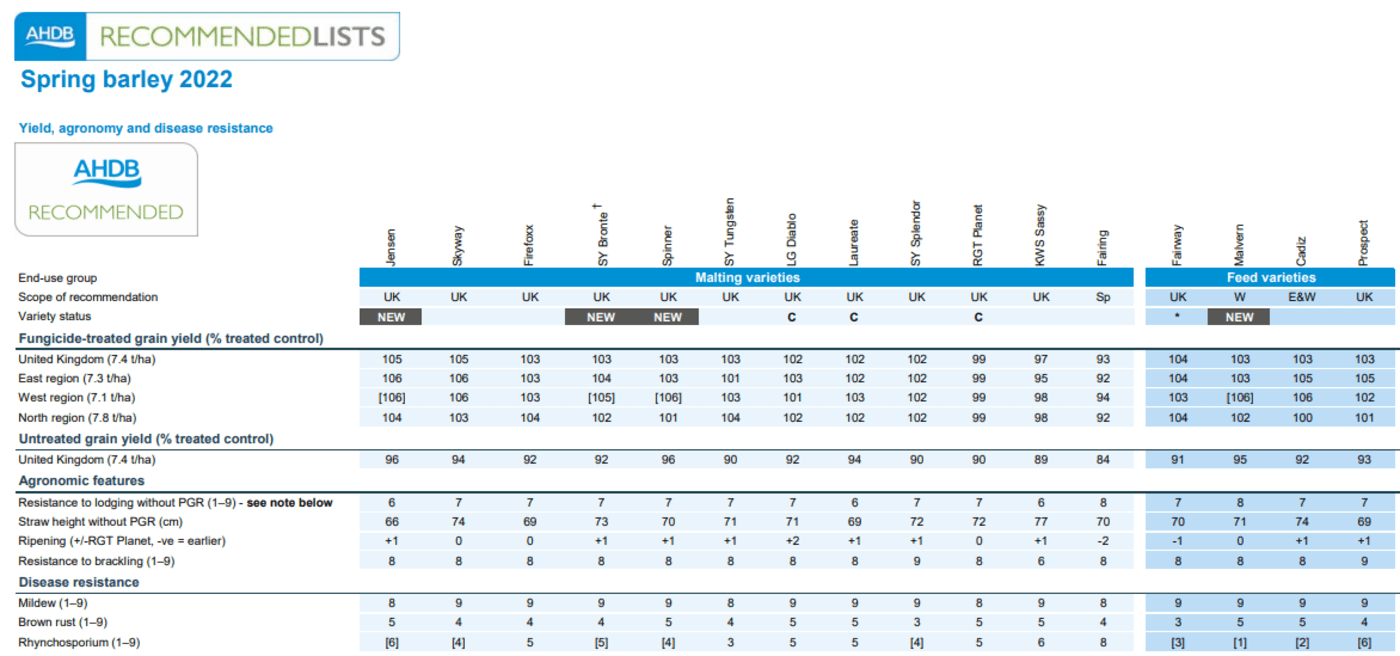Select the Cadiz column header
Viewport: 1400px width, 656px height.
click(x=1302, y=250)
